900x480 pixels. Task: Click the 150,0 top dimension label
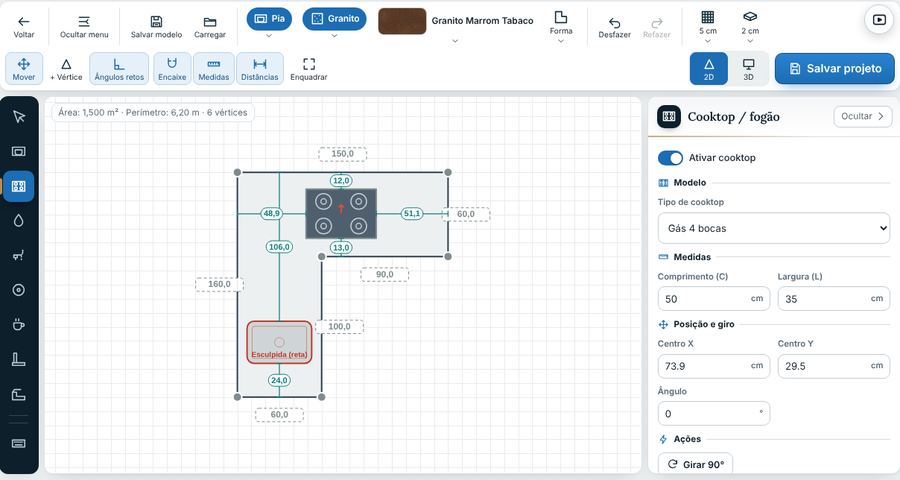point(343,154)
